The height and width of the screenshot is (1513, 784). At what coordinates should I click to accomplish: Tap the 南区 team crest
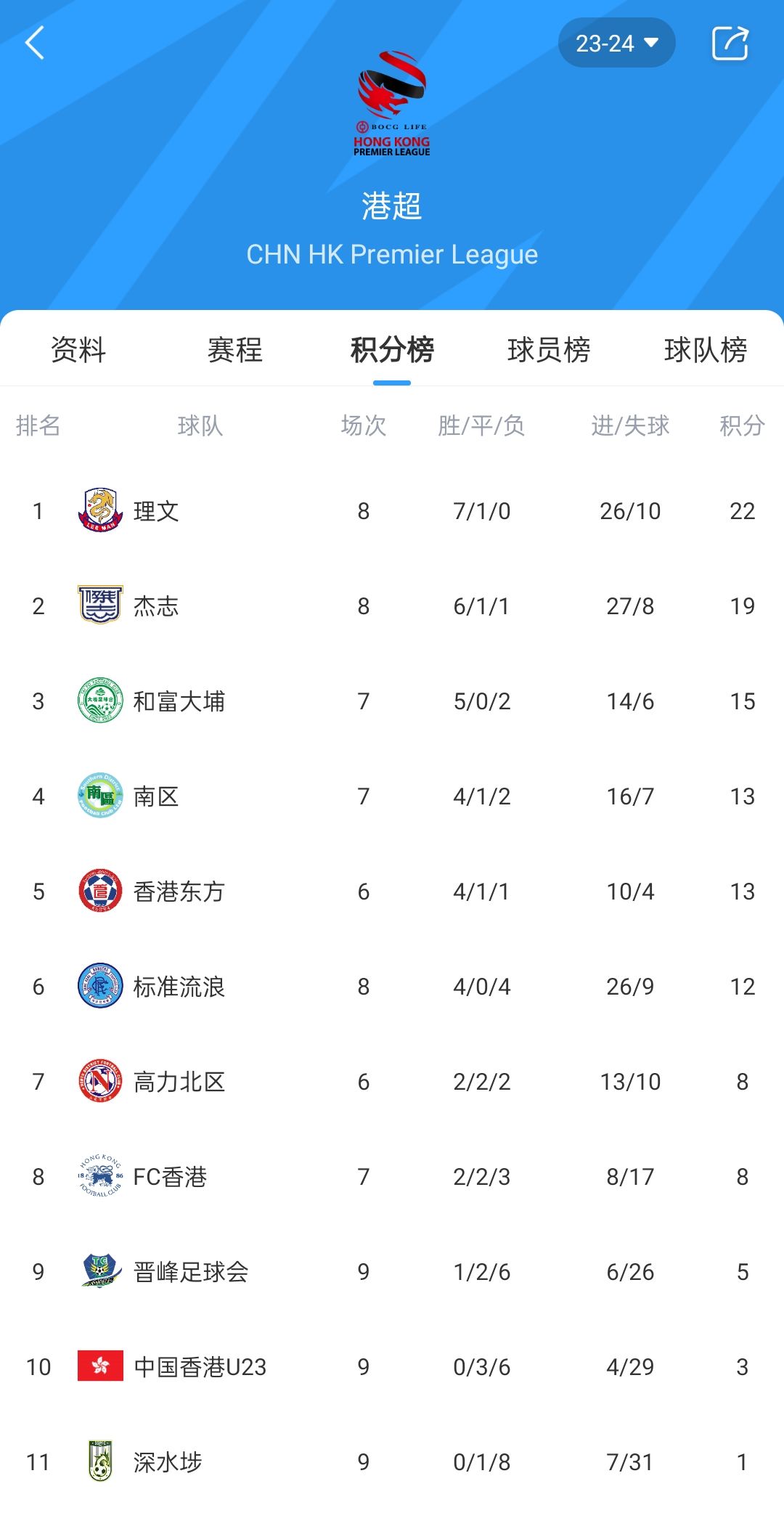pos(100,796)
